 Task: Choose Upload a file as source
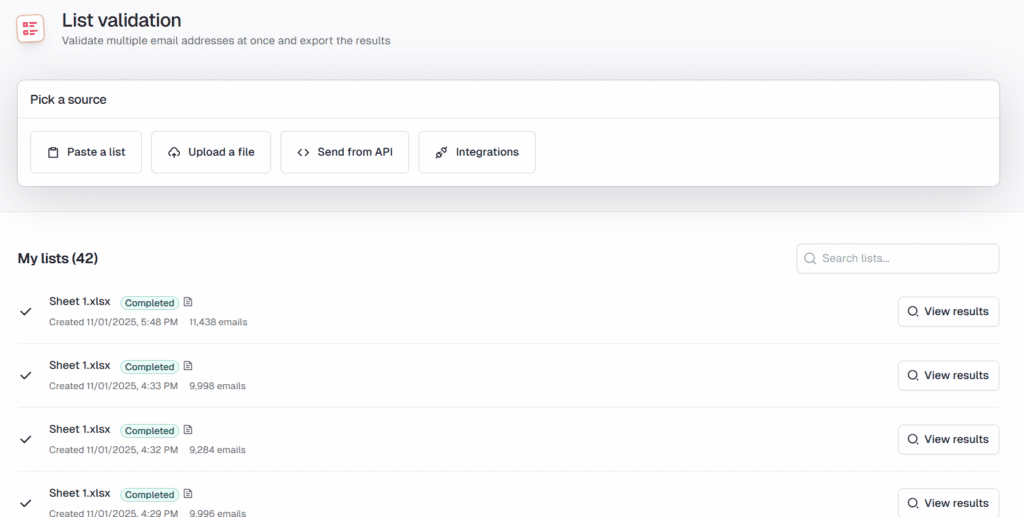coord(211,152)
